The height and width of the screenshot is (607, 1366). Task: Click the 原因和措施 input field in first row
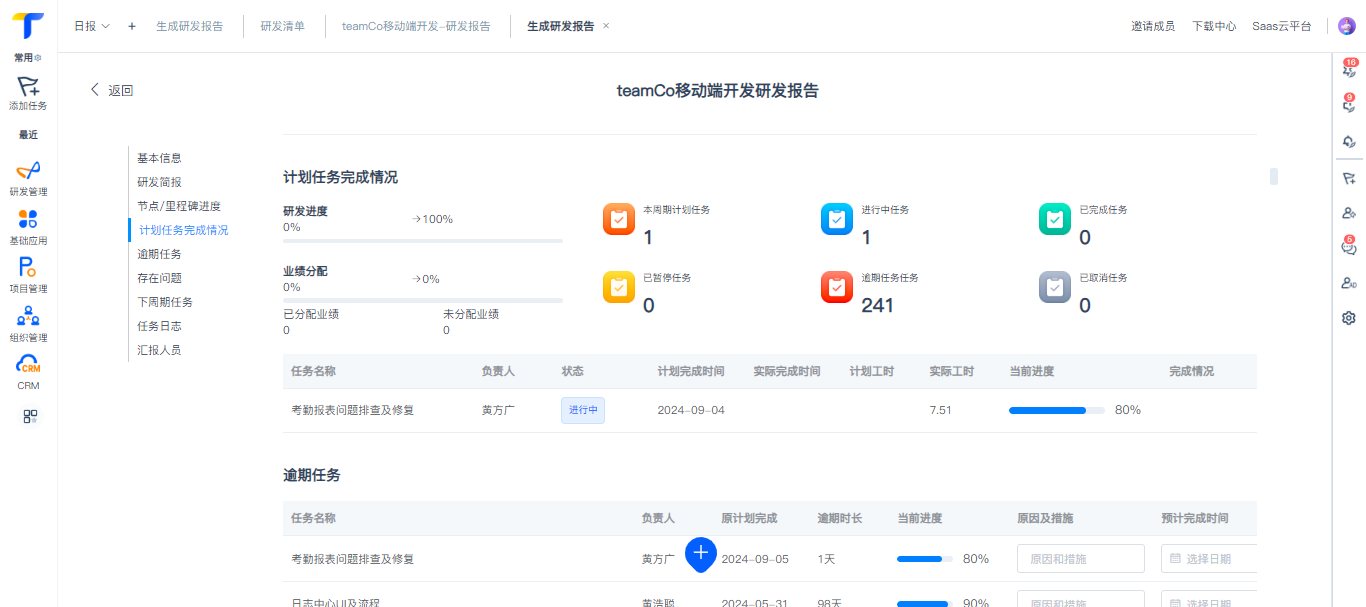click(x=1081, y=558)
